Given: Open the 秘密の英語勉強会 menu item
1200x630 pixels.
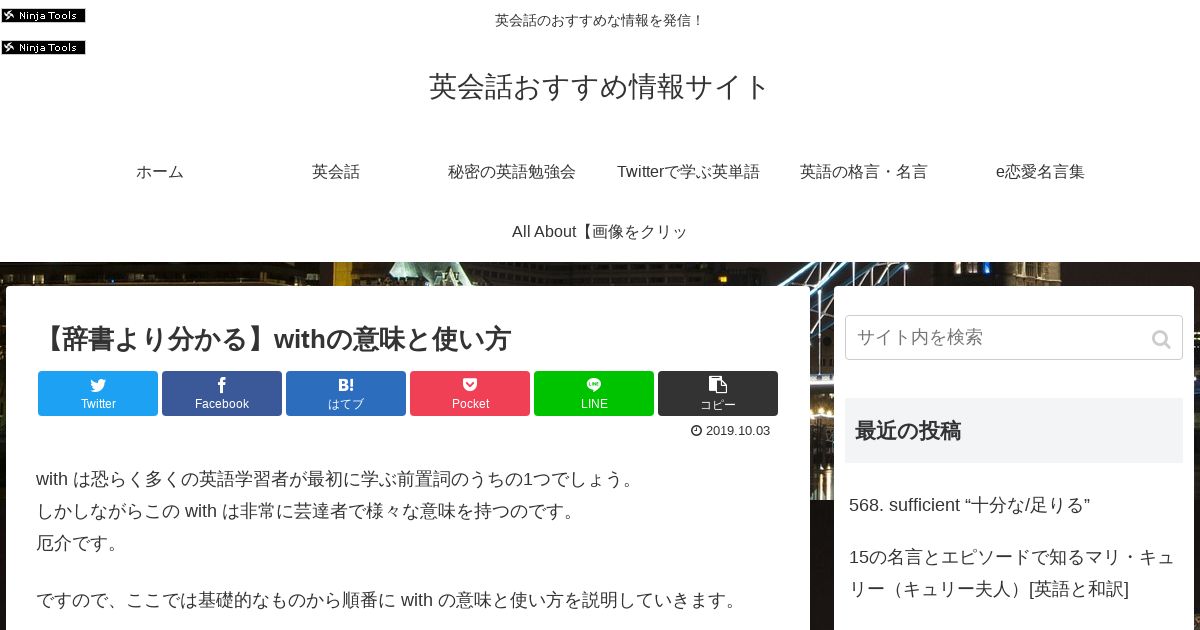Looking at the screenshot, I should point(512,172).
